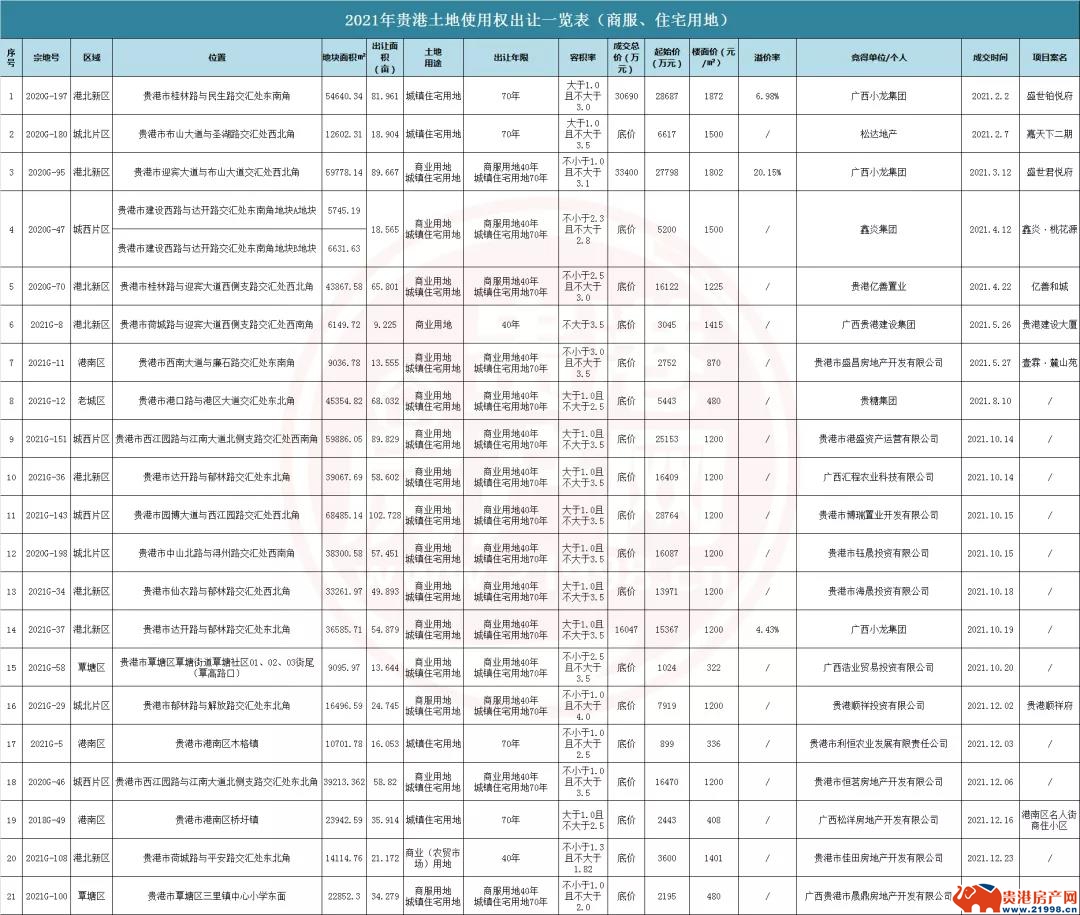This screenshot has width=1080, height=915.
Task: Click the '竞得单位/个人' column header
Action: point(878,58)
